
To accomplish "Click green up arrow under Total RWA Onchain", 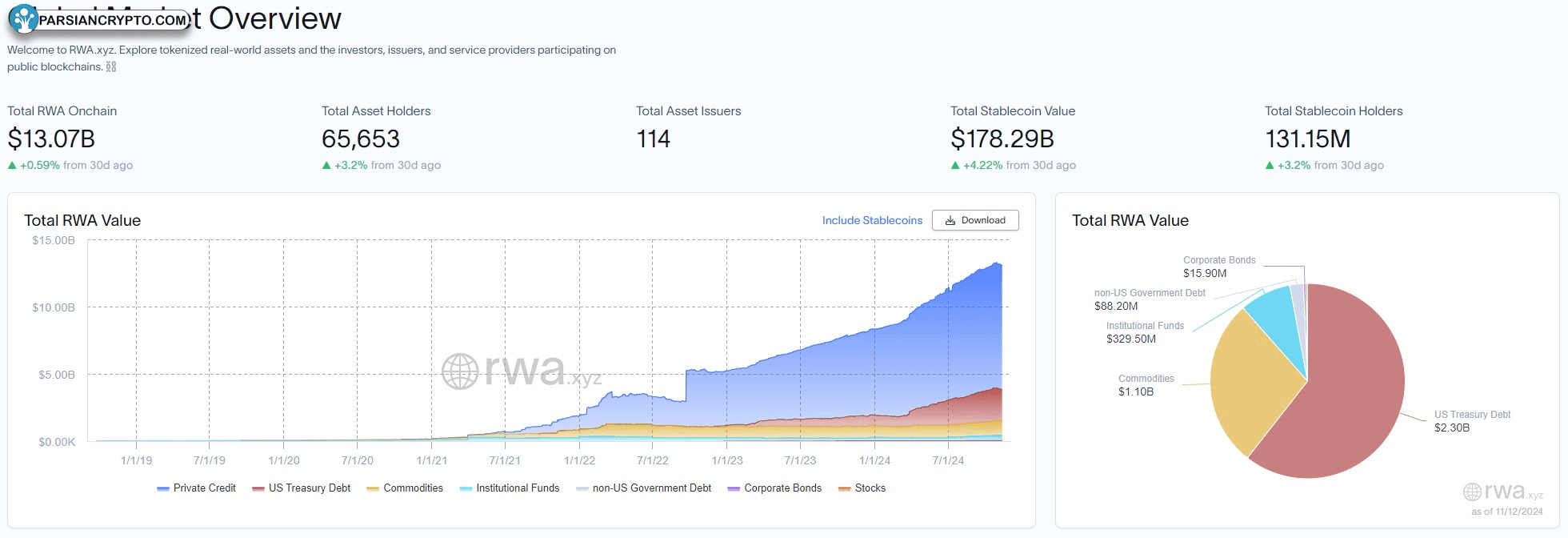I will pyautogui.click(x=12, y=166).
